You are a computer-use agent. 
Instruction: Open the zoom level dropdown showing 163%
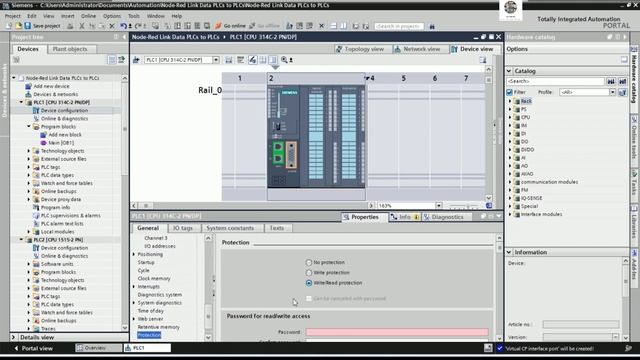click(439, 206)
